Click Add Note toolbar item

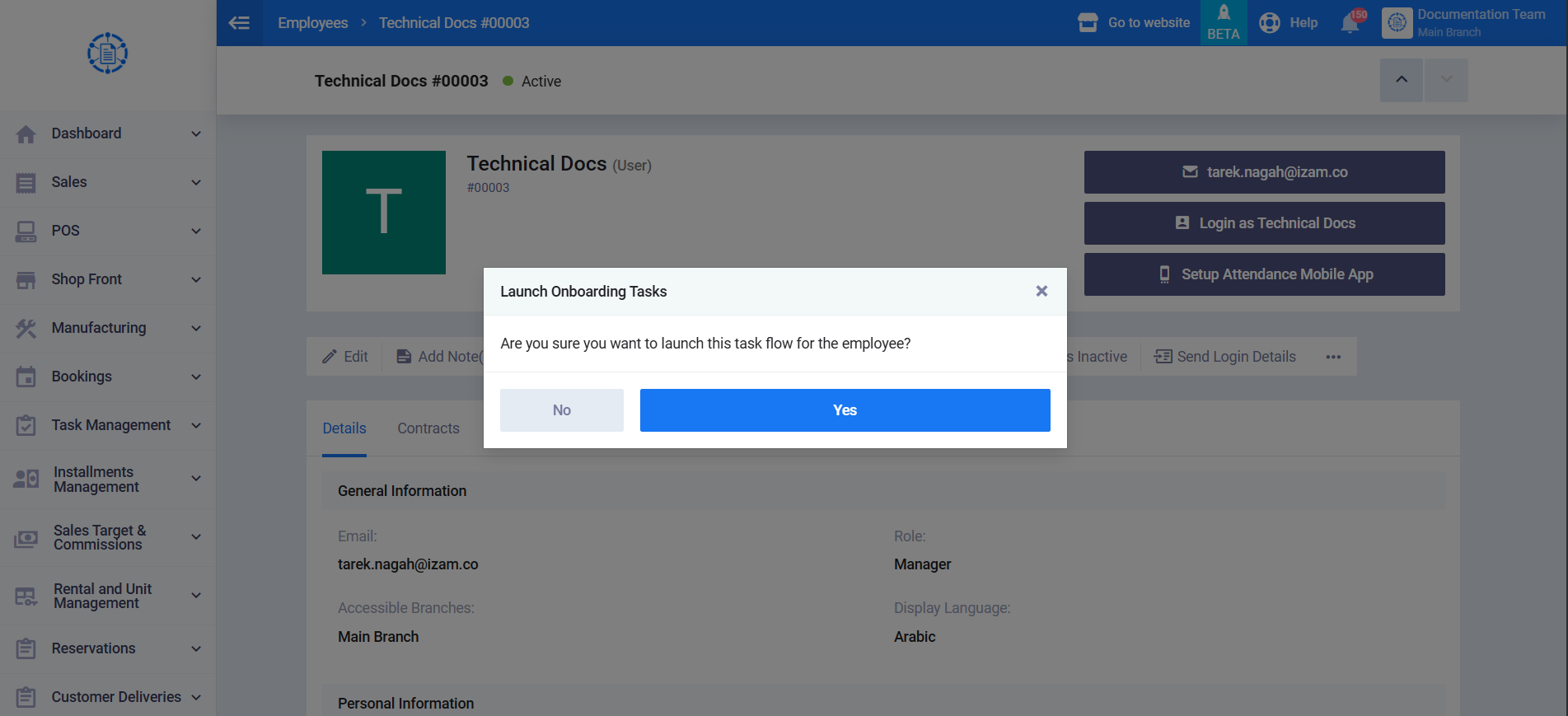pos(439,356)
